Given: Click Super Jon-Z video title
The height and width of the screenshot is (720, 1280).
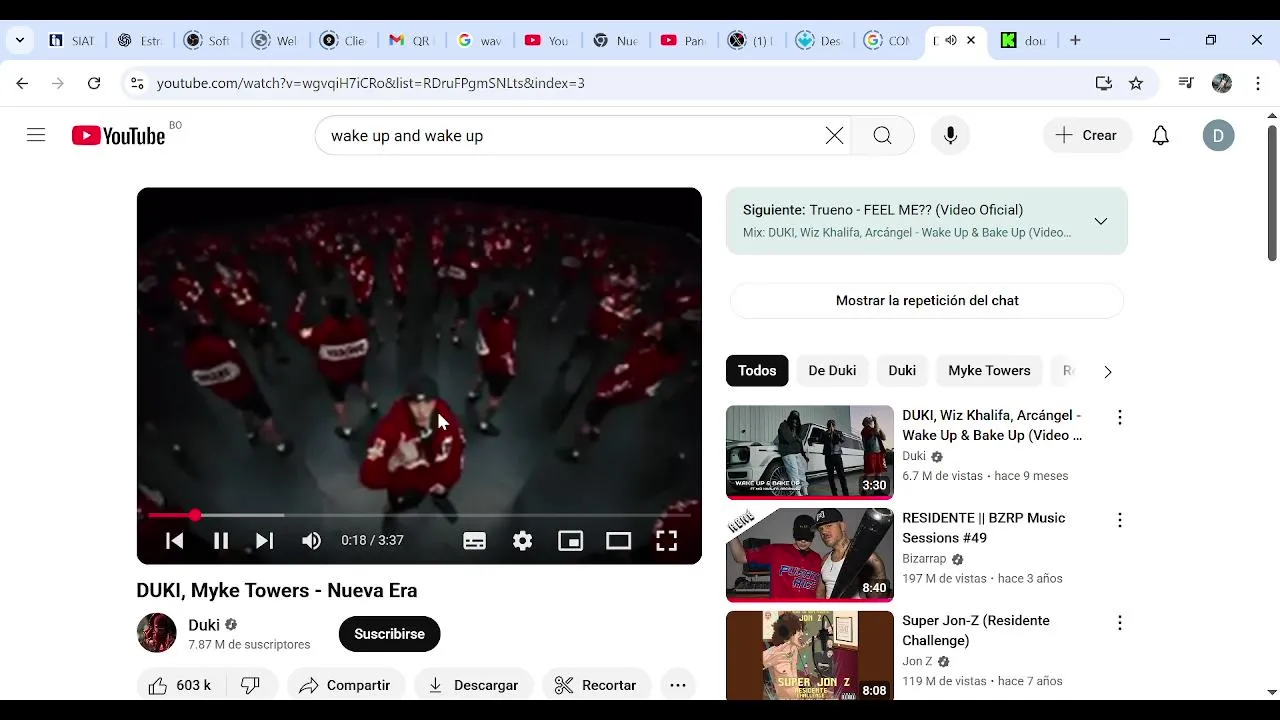Looking at the screenshot, I should click(x=976, y=631).
